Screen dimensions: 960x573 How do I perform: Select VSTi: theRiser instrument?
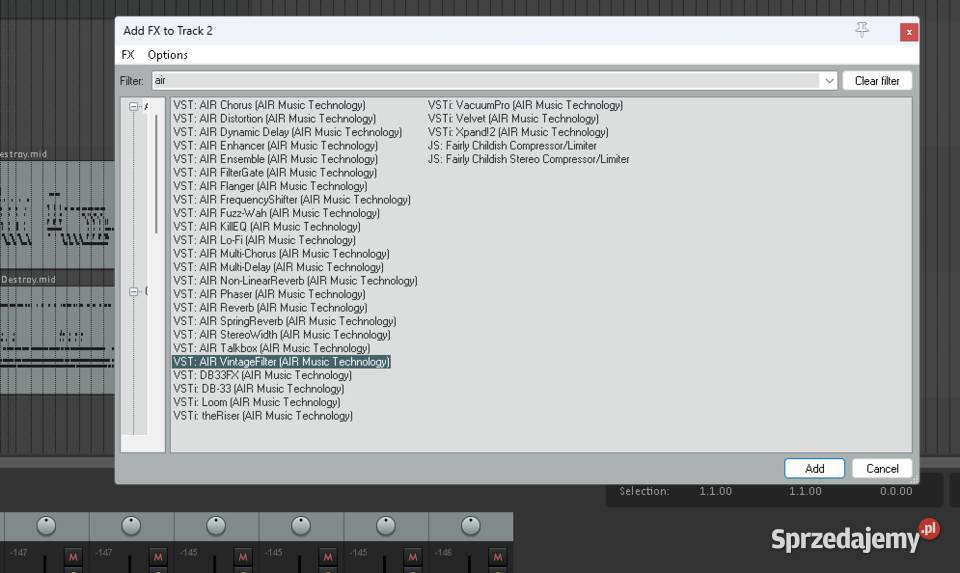pos(263,415)
